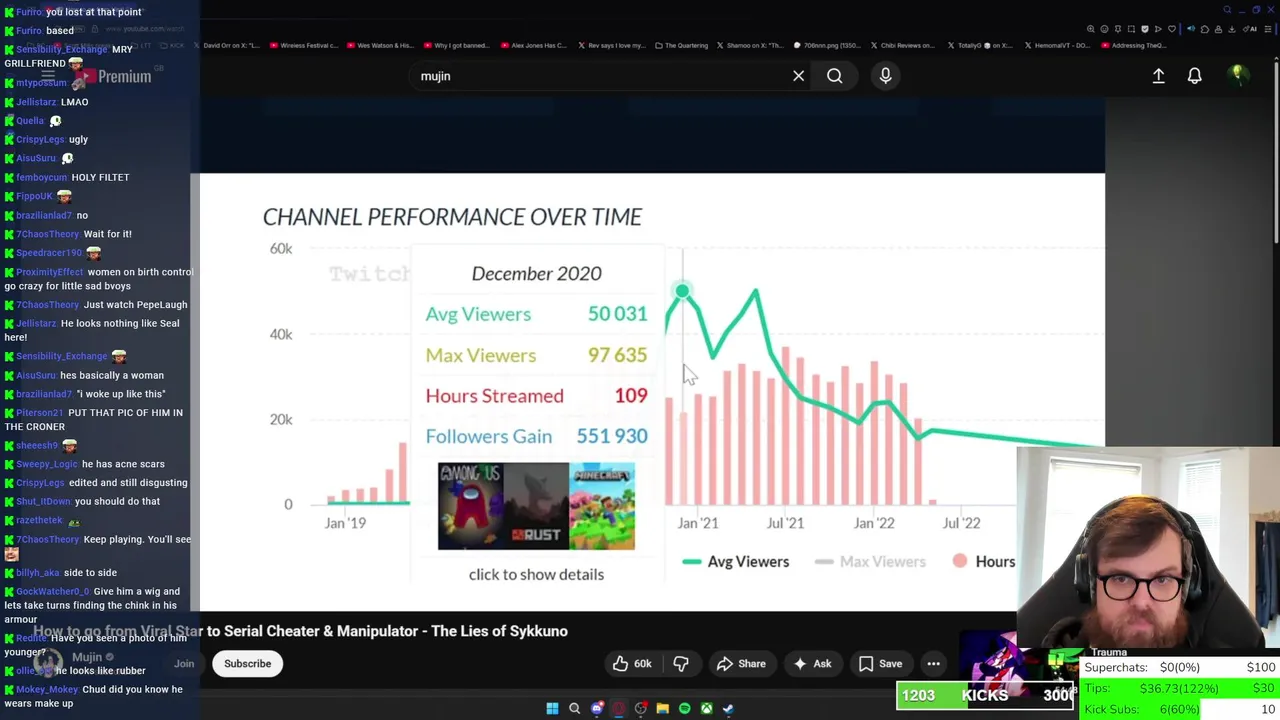Open the more actions ellipsis menu
Viewport: 1280px width, 720px height.
[x=933, y=663]
